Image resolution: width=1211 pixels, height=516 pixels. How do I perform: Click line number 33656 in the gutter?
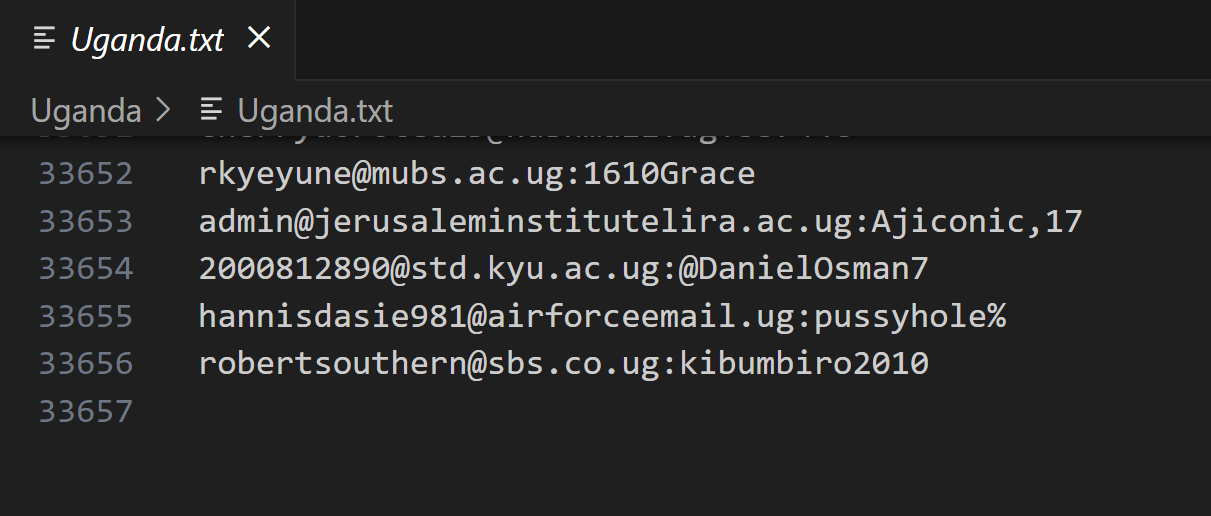pyautogui.click(x=86, y=363)
